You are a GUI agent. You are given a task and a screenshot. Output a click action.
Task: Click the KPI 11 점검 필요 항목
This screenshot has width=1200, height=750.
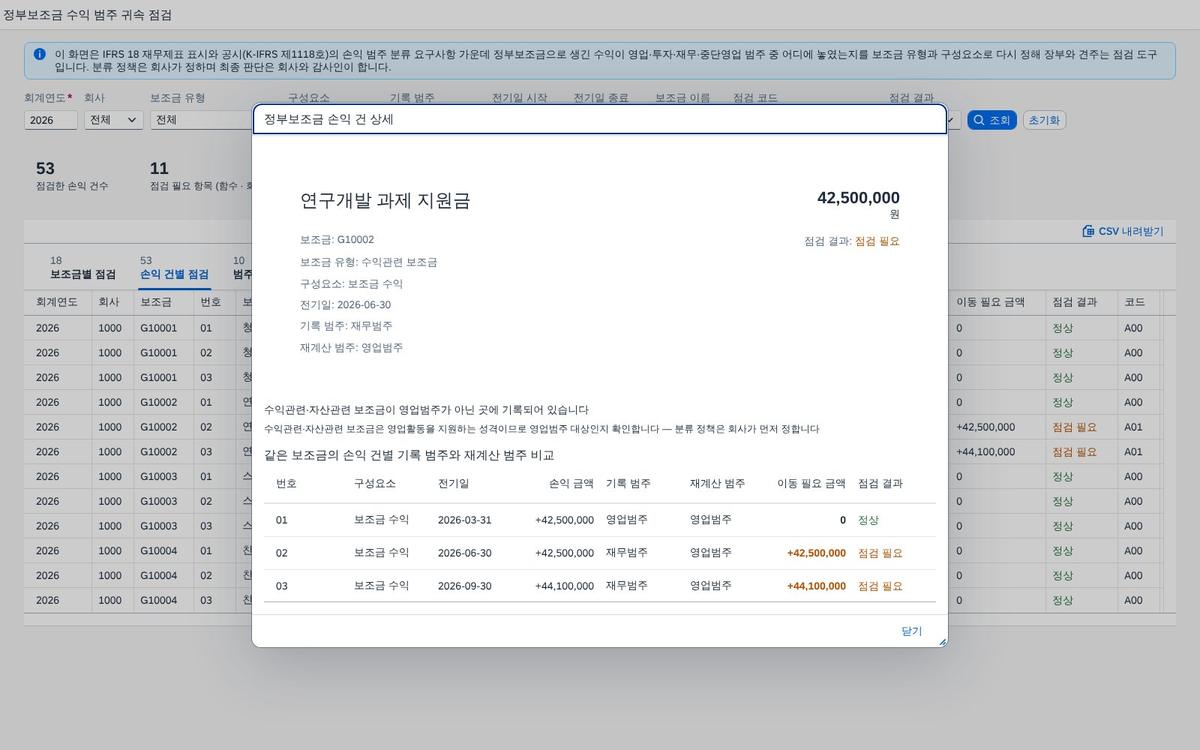click(x=200, y=176)
